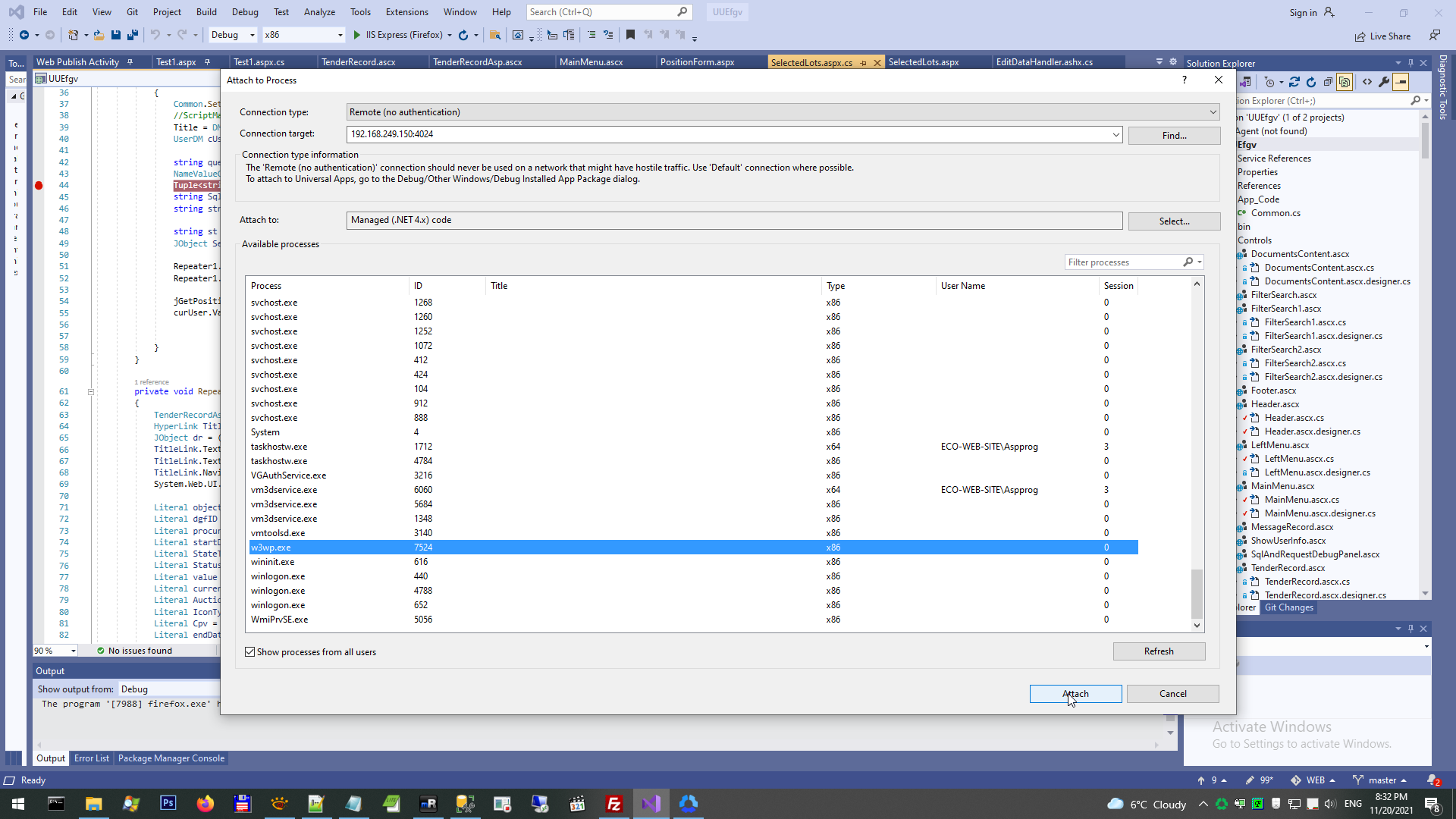Click the Attach button

coord(1075,694)
